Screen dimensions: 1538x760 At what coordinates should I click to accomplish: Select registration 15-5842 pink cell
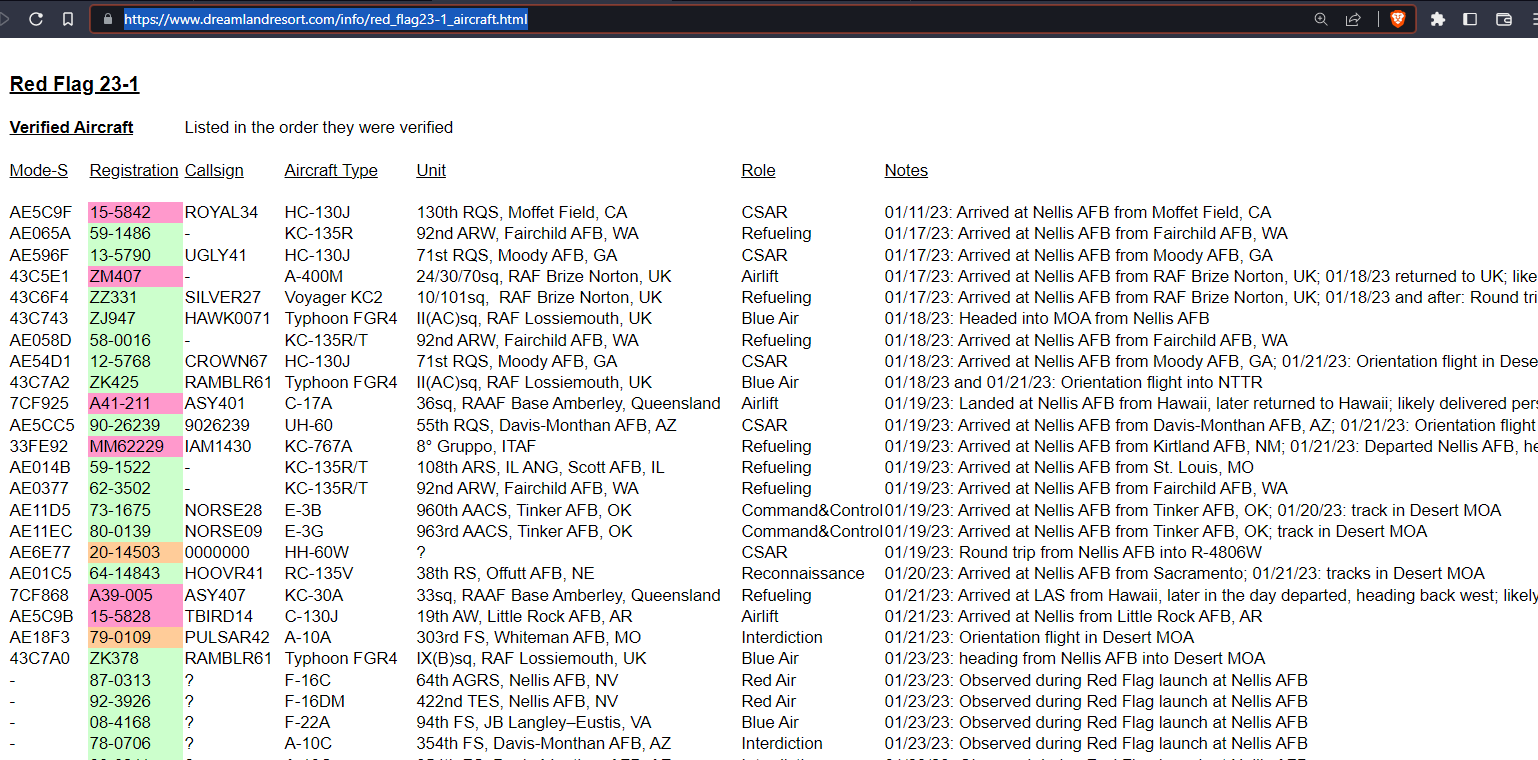click(136, 212)
